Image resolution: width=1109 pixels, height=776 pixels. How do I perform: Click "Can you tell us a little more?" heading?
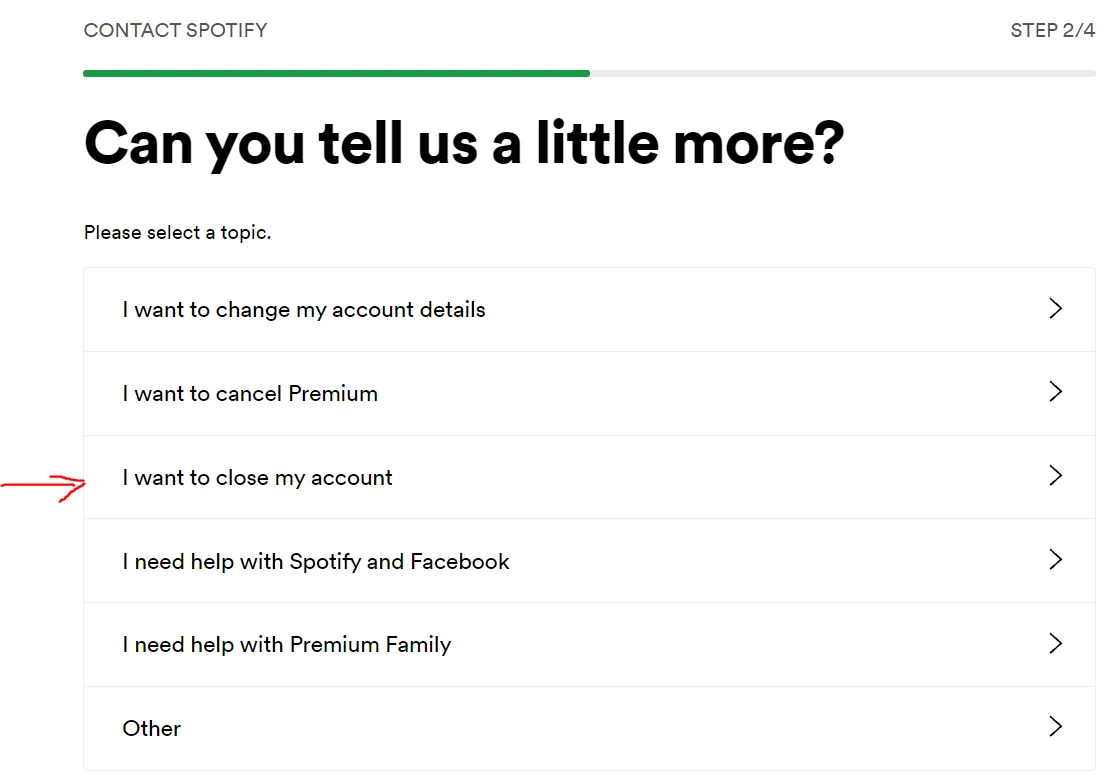[x=464, y=144]
